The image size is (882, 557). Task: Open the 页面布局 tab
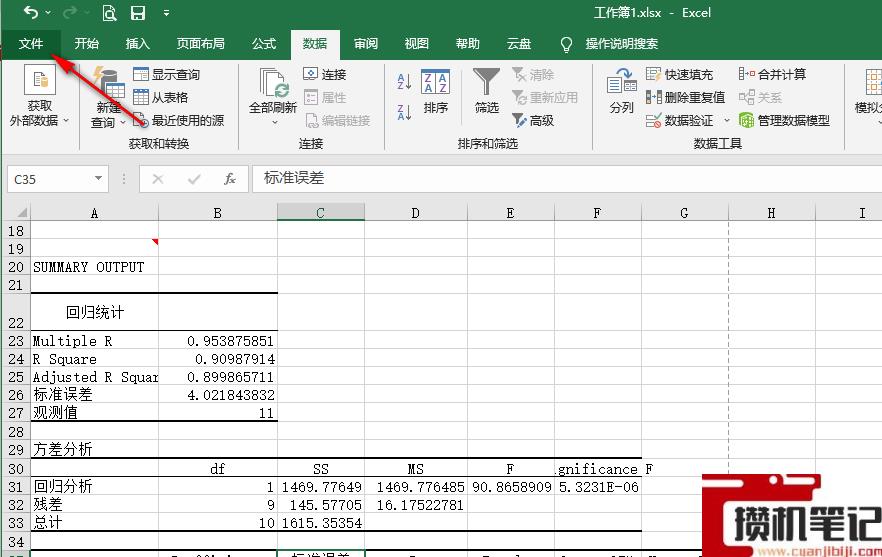coord(200,44)
